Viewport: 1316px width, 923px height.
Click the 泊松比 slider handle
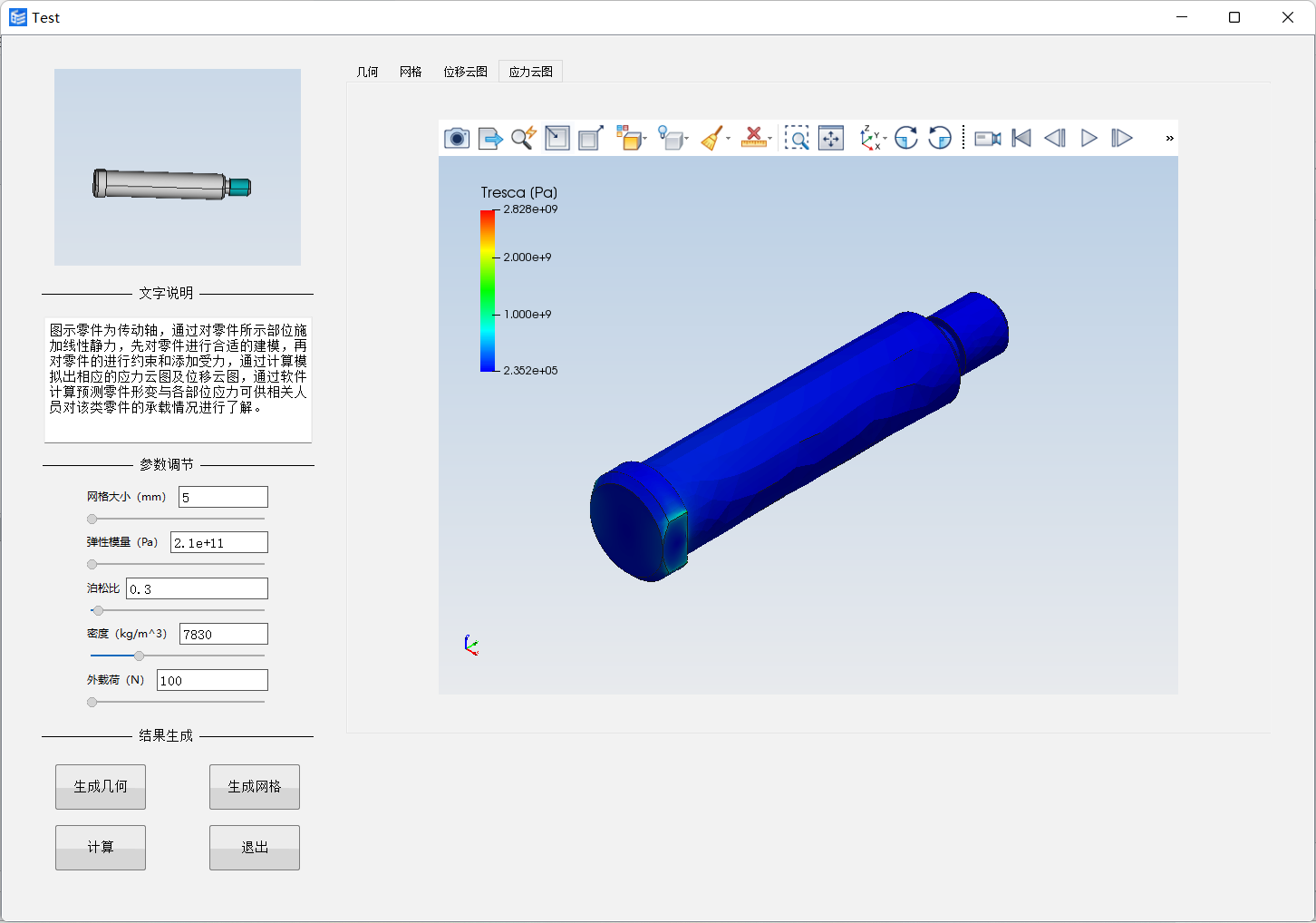(x=98, y=610)
